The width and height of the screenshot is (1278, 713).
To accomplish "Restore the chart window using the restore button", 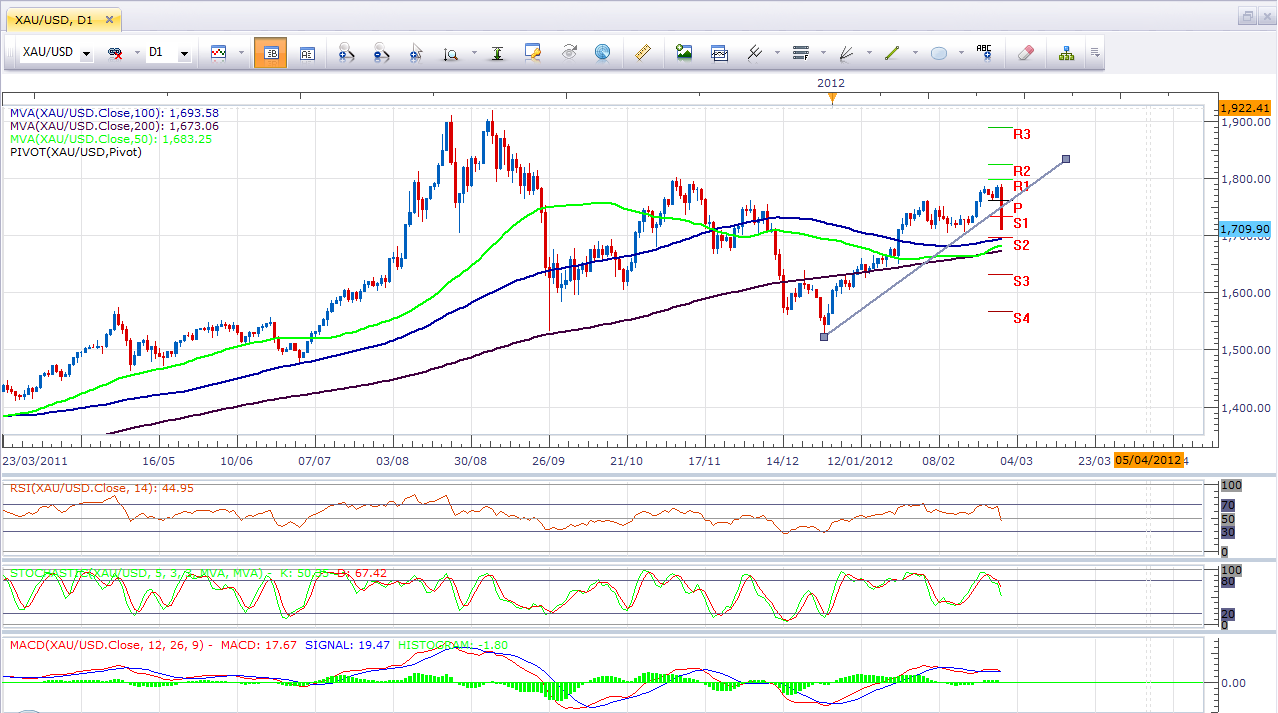I will click(1248, 16).
